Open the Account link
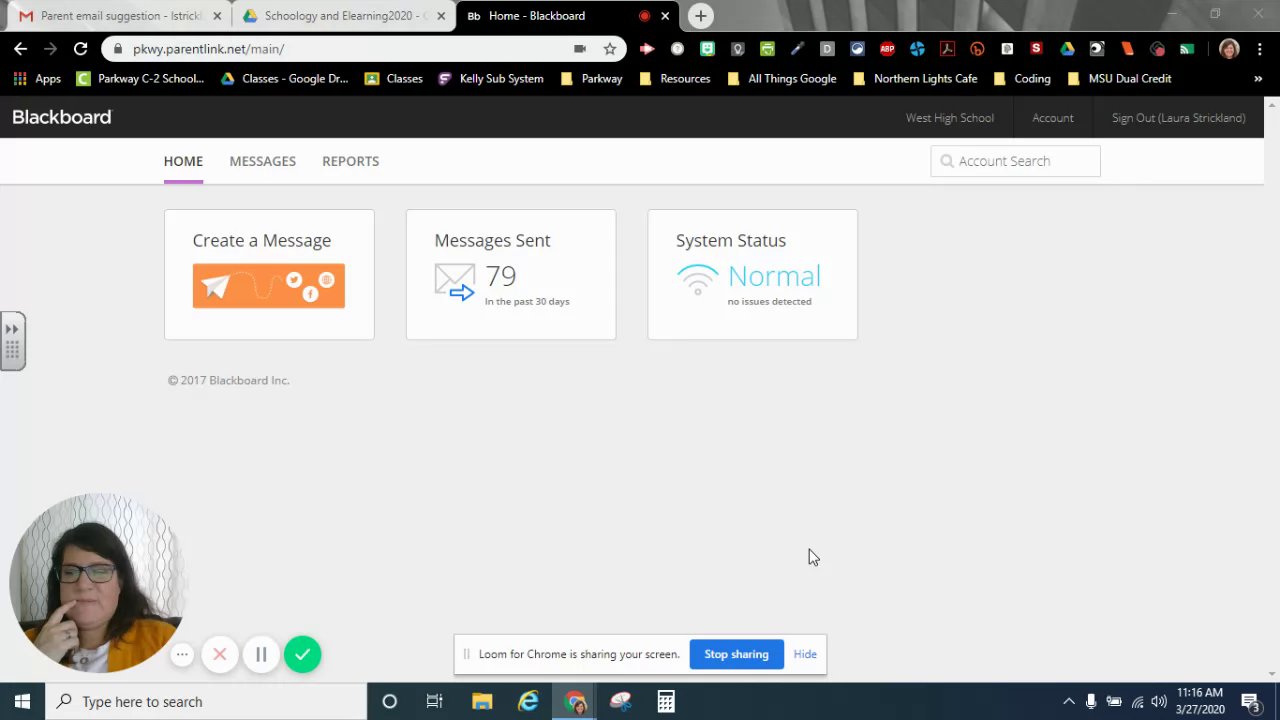 click(1053, 118)
